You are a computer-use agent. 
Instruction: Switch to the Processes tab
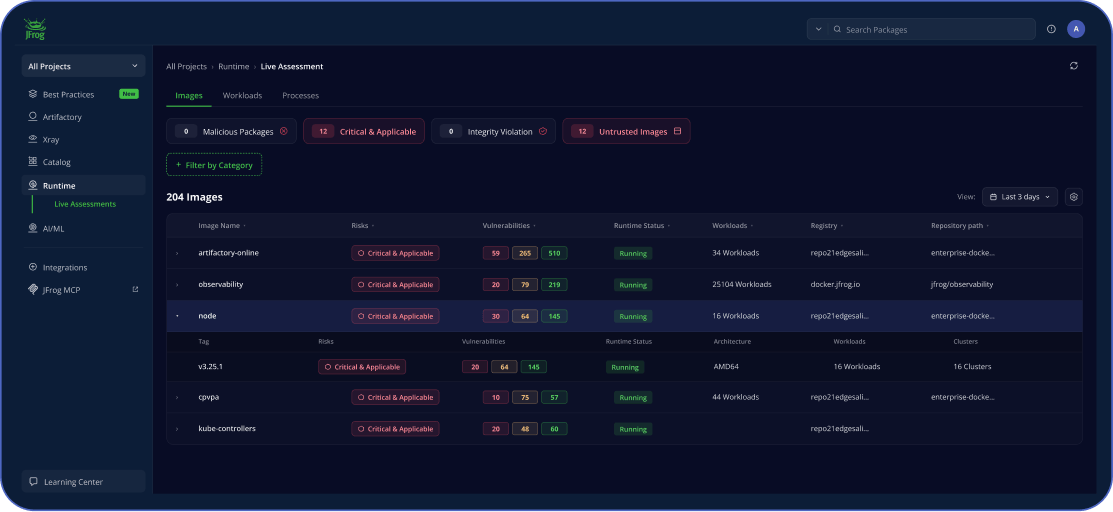[x=300, y=96]
